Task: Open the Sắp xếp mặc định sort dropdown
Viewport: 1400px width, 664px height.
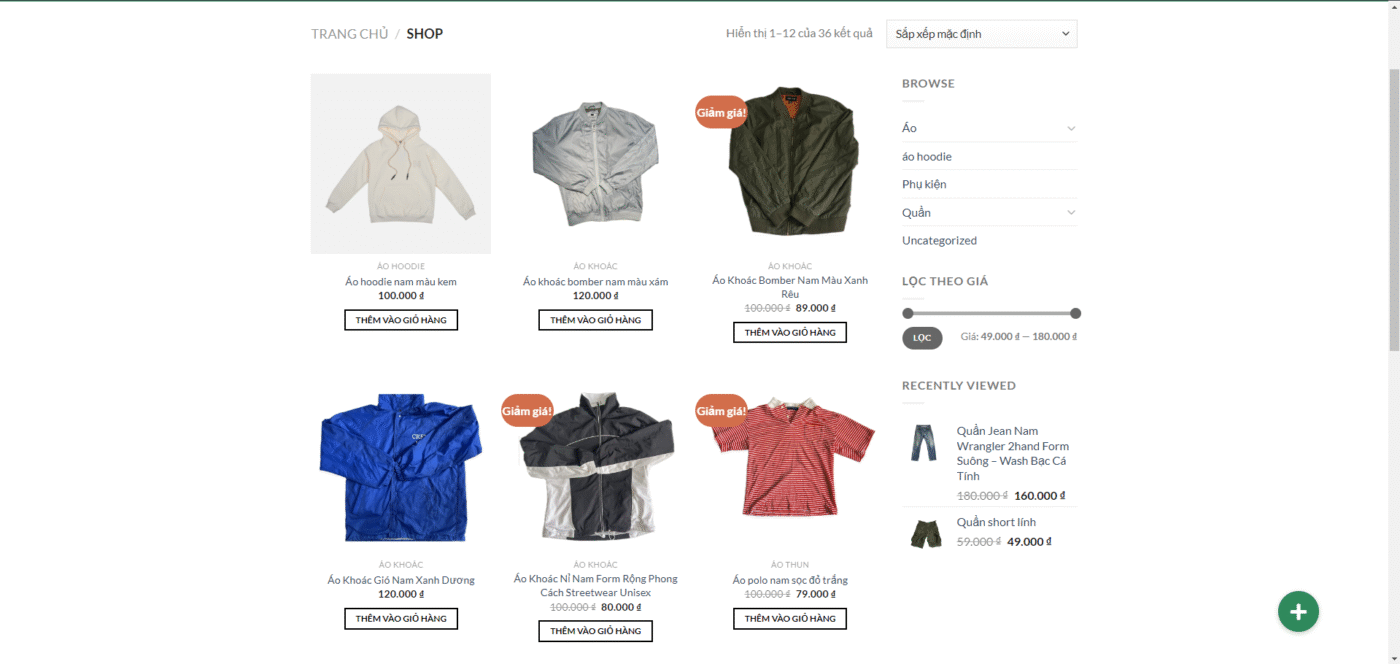Action: click(981, 34)
